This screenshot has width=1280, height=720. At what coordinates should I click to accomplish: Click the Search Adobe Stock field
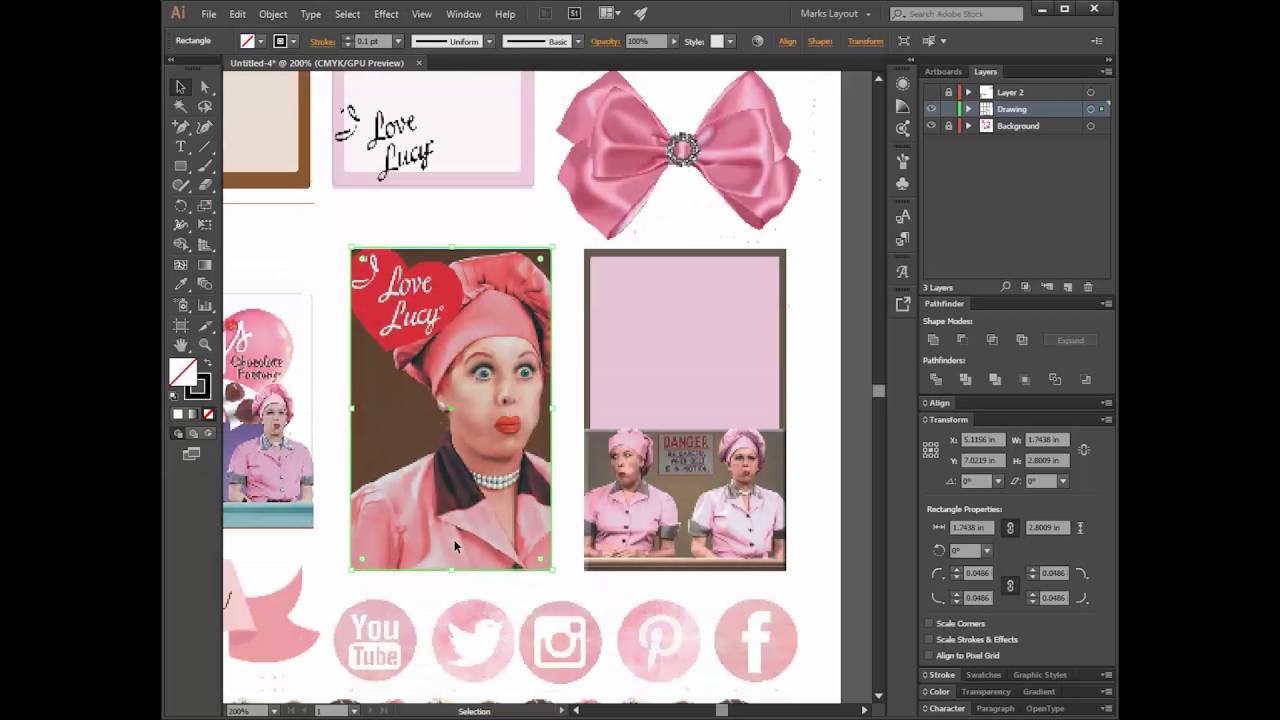(957, 14)
